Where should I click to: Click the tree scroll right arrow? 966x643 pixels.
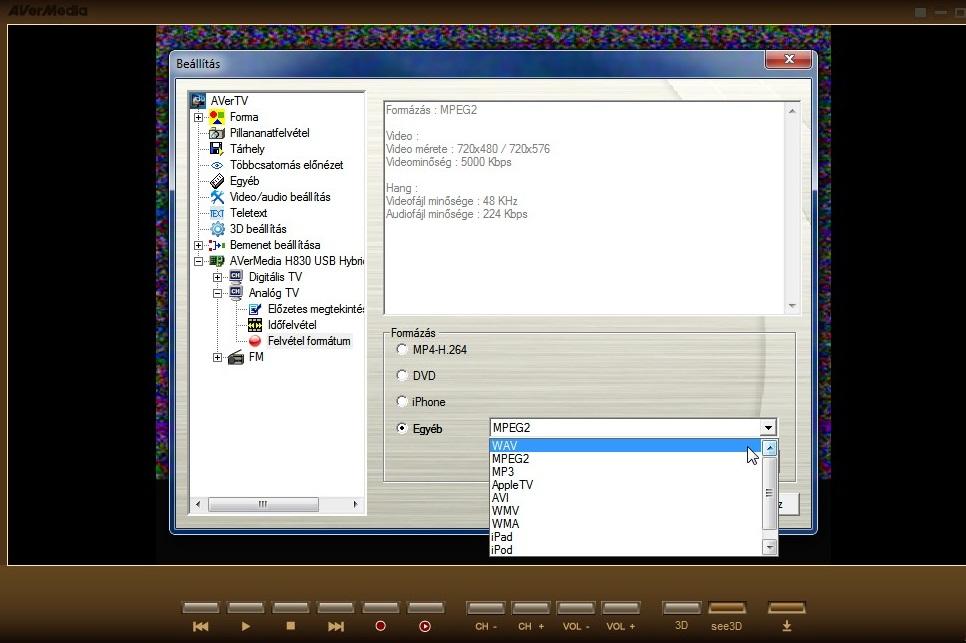point(355,504)
